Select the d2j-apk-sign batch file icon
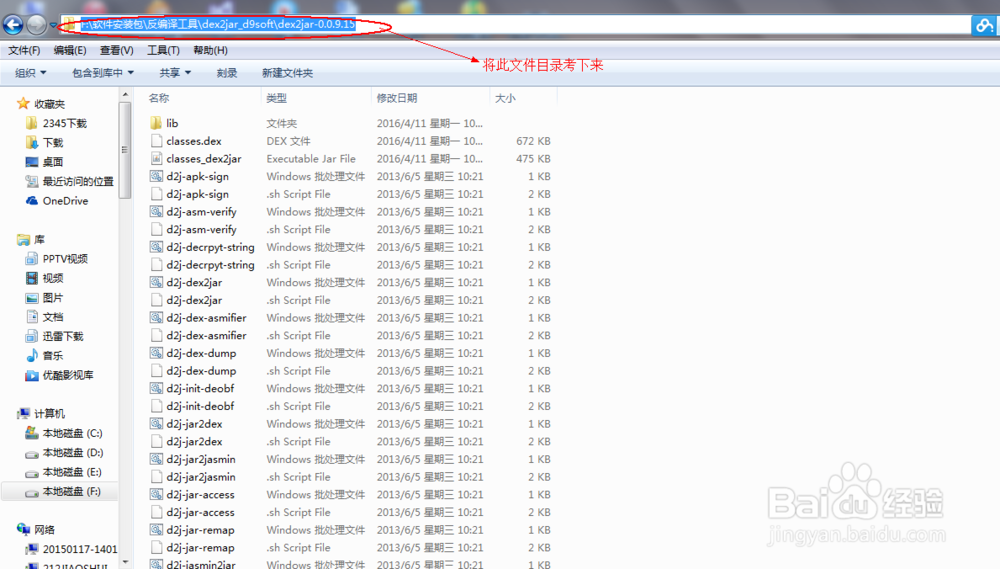The width and height of the screenshot is (1000, 569). [x=156, y=177]
